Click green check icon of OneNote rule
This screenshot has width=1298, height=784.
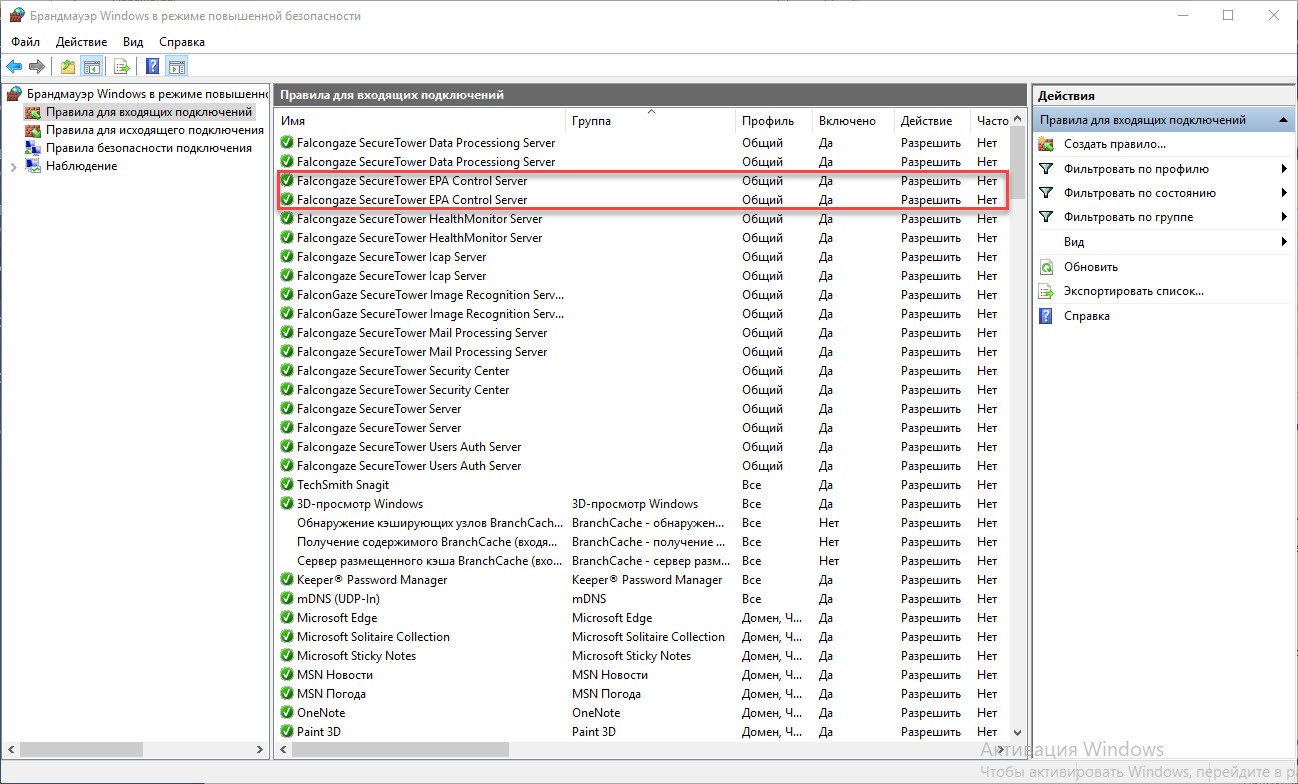coord(287,713)
